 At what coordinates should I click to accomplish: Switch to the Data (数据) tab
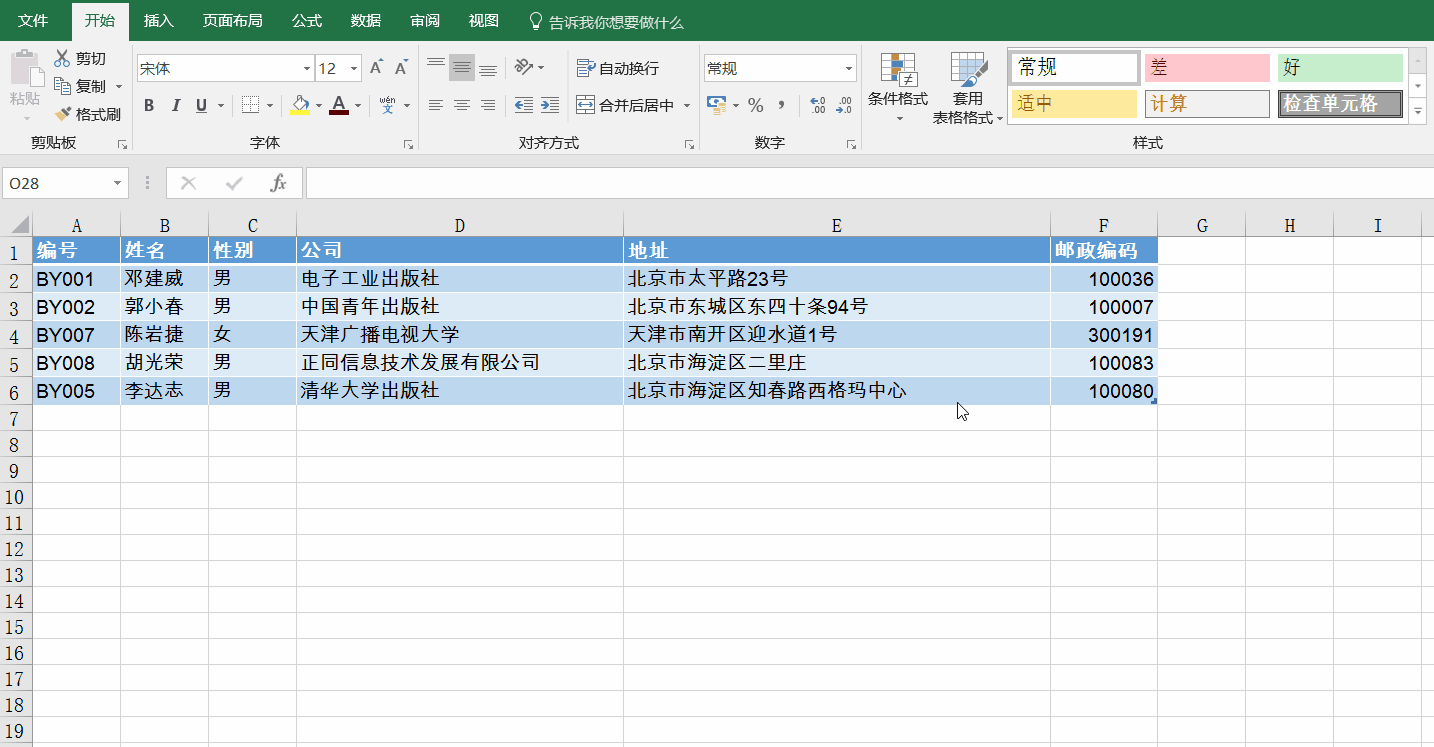point(366,21)
